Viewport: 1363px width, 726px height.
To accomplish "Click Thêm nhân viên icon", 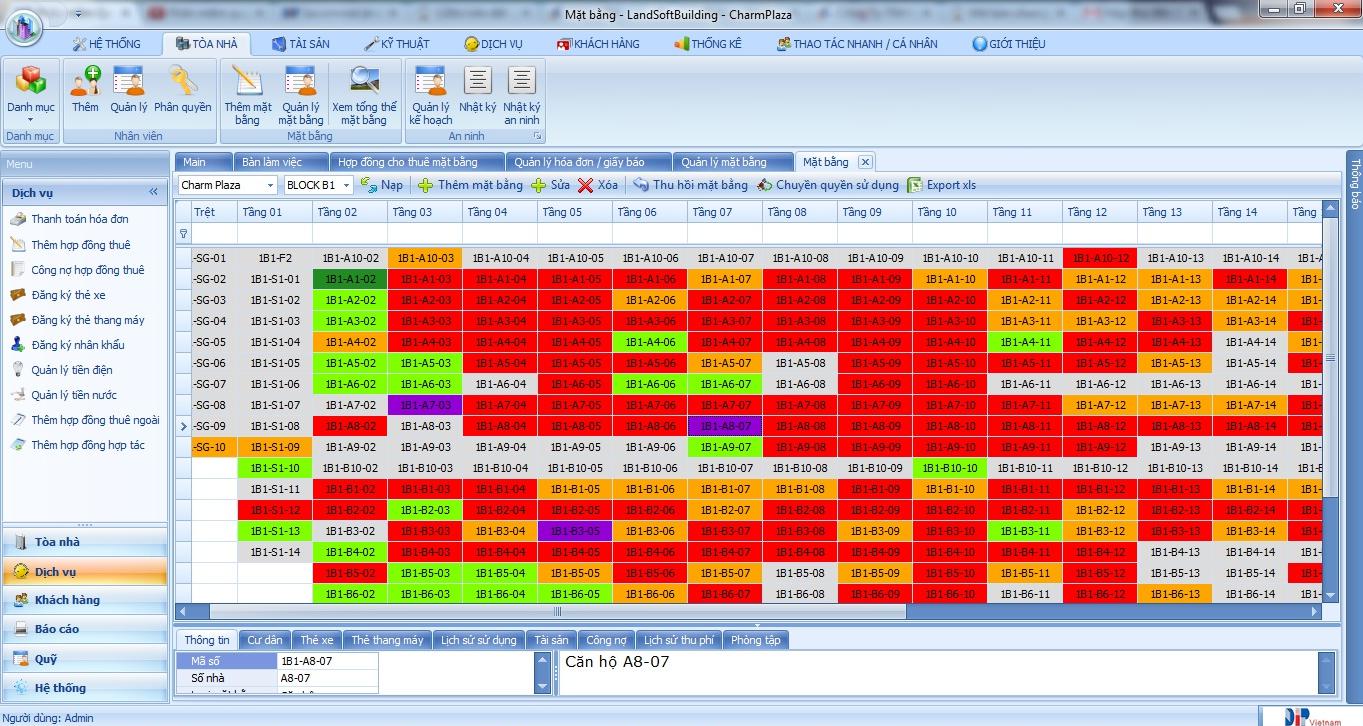I will click(x=85, y=81).
